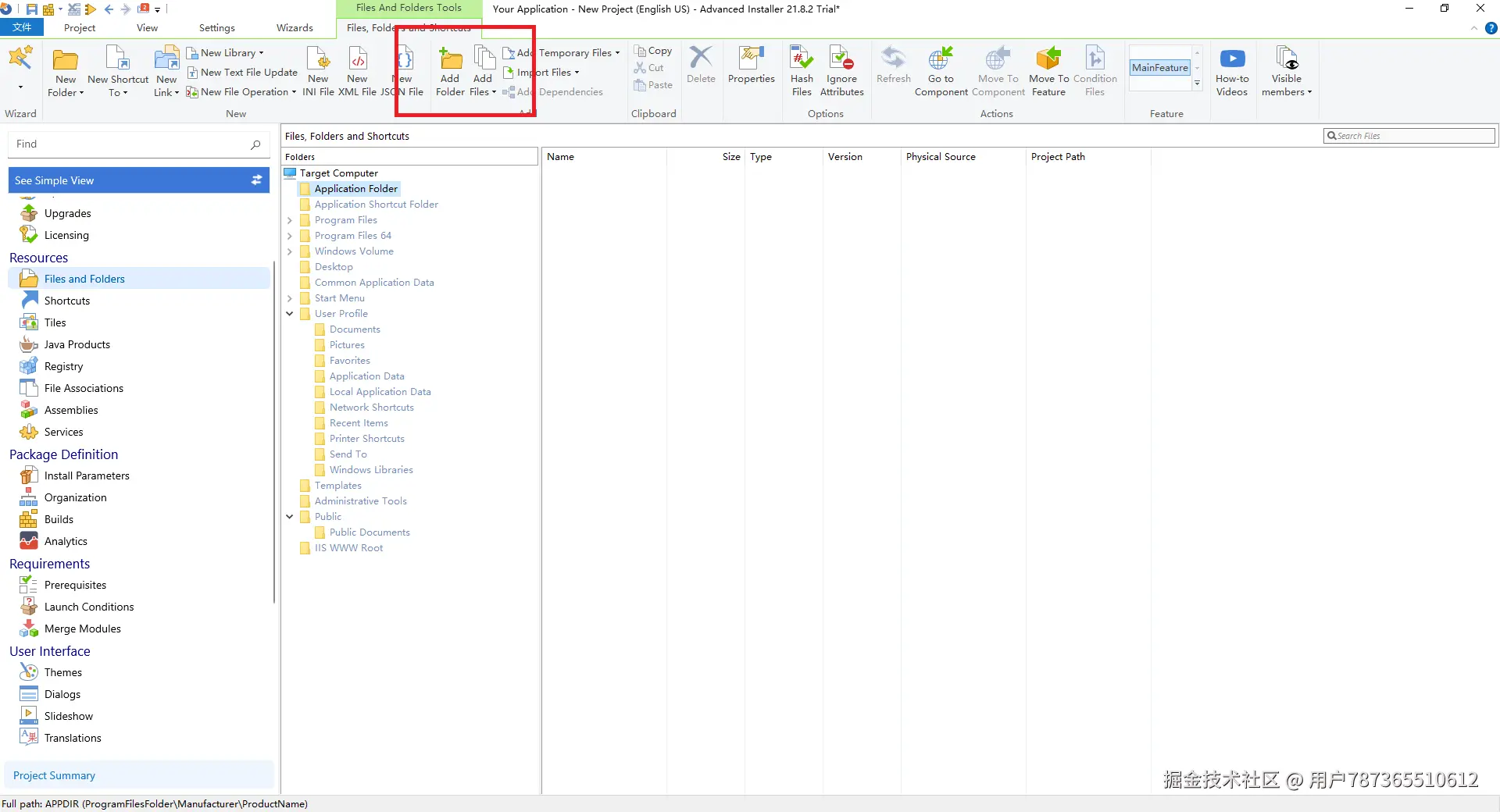Select the Application Folder tree item

(355, 189)
